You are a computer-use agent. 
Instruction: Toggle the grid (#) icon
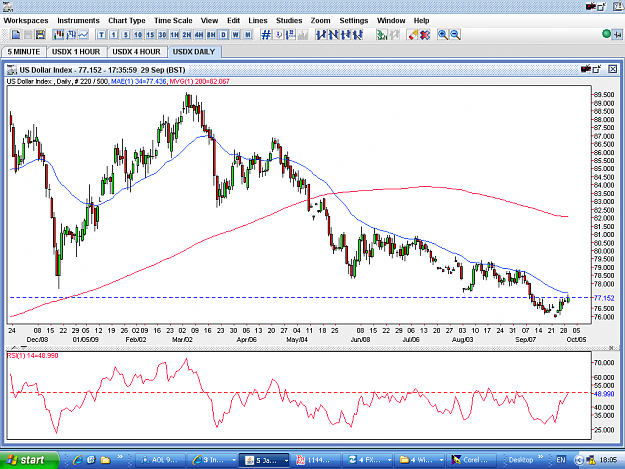[266, 35]
